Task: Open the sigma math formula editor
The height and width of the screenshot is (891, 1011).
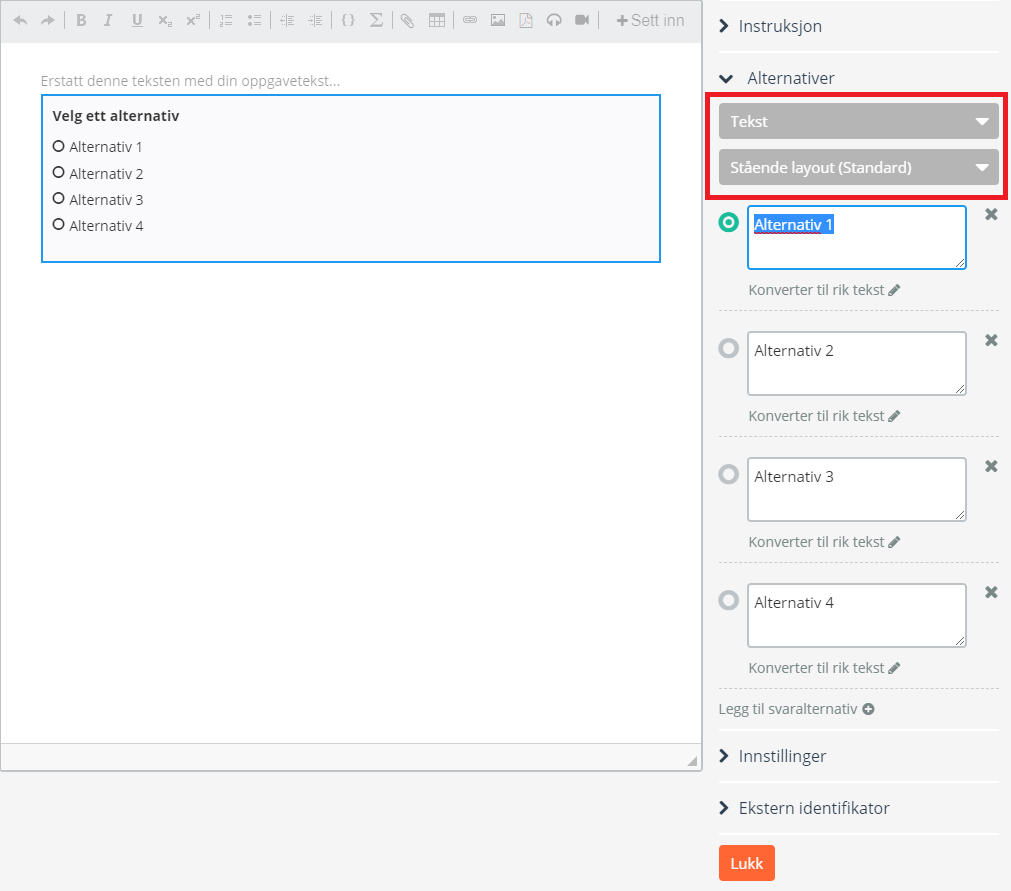Action: point(377,21)
